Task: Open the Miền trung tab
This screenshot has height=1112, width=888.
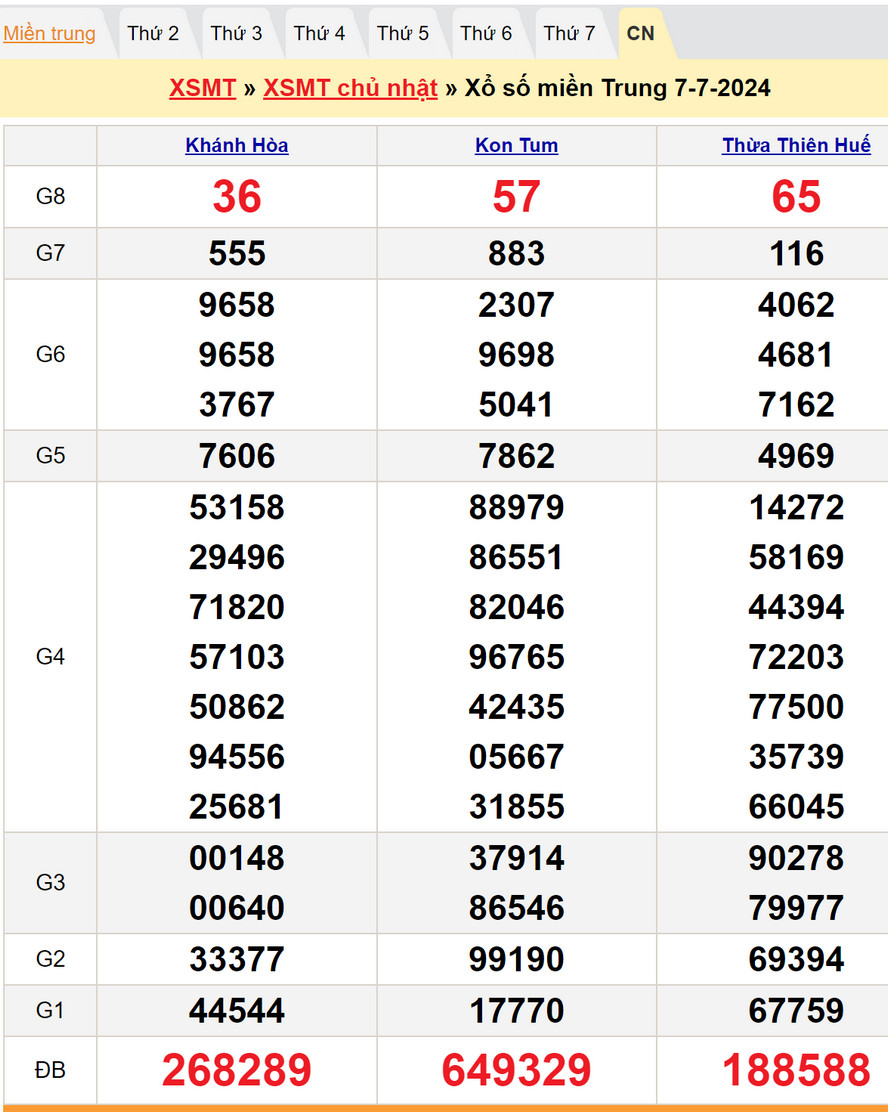Action: point(50,33)
